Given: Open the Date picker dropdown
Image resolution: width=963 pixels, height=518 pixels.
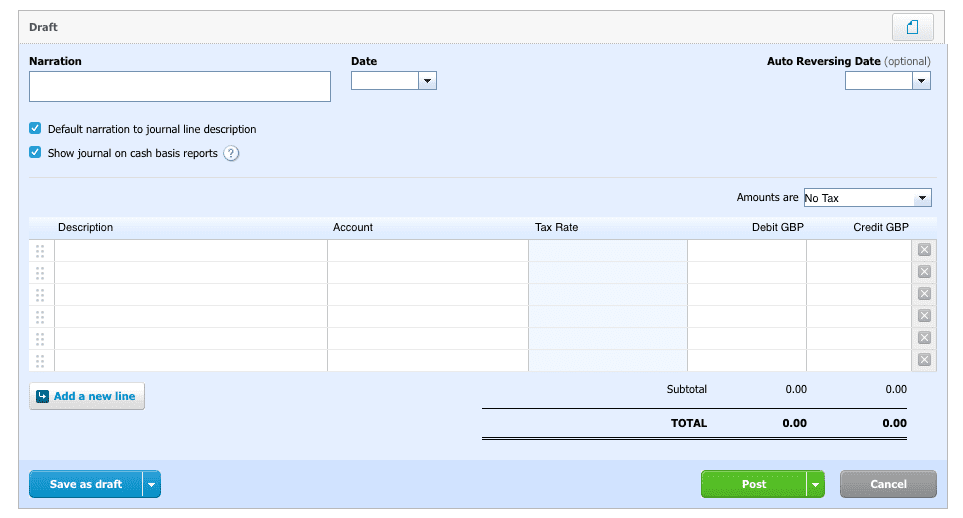Looking at the screenshot, I should pos(427,80).
